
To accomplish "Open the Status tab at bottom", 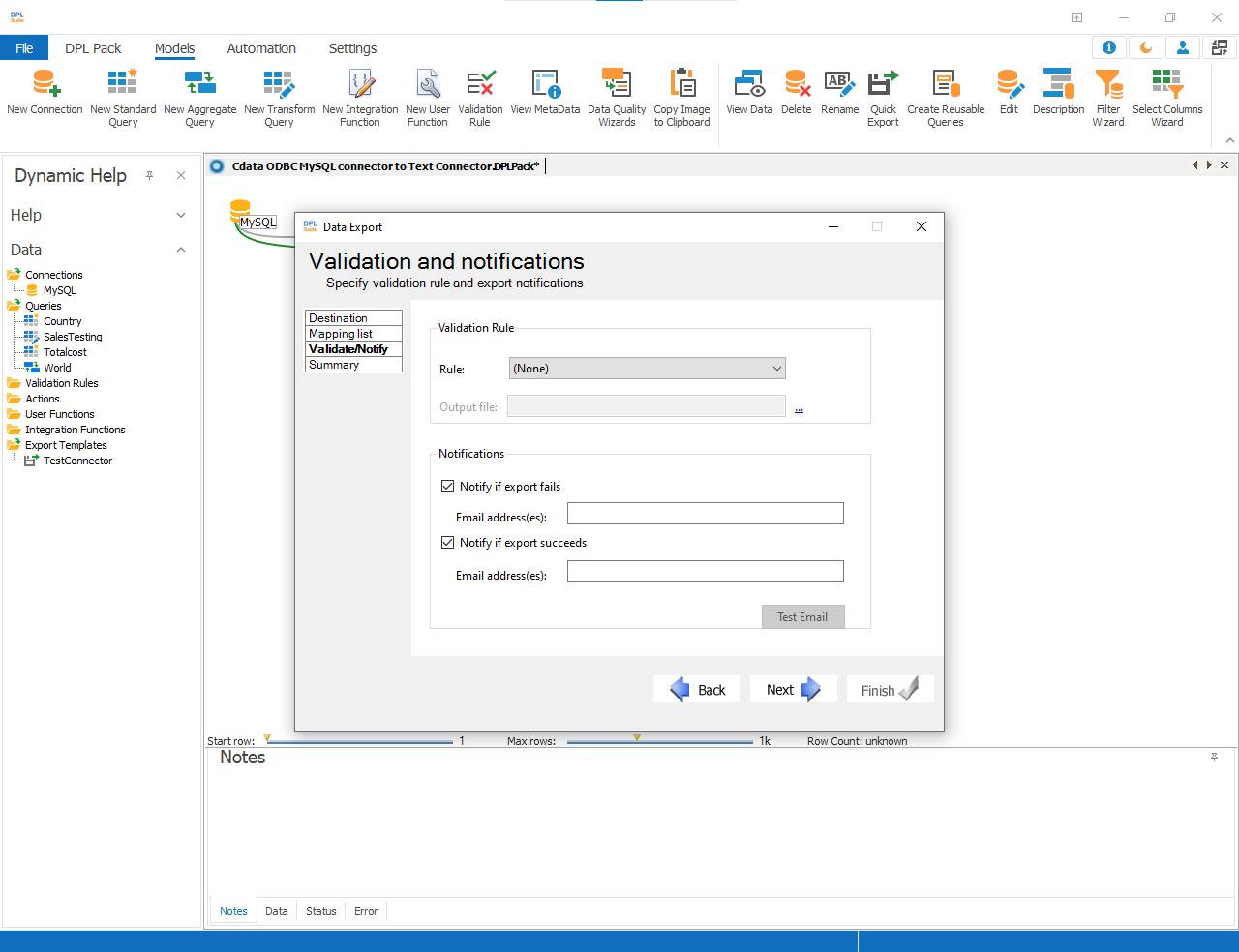I will (321, 911).
